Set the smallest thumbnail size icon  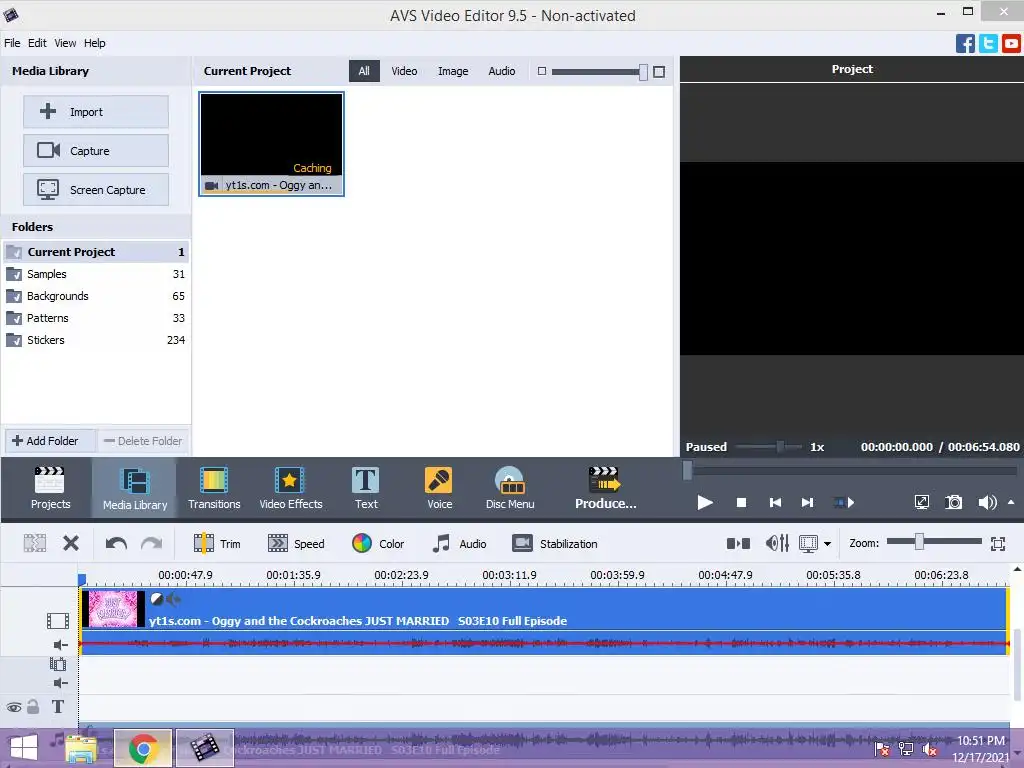pos(541,71)
